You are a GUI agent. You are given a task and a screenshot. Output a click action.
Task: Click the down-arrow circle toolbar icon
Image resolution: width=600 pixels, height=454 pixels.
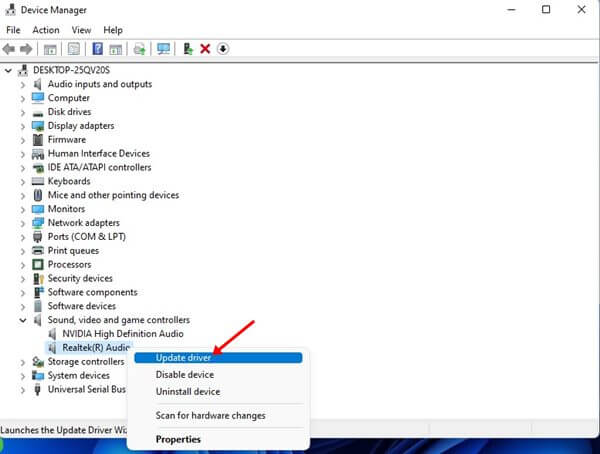pos(223,49)
